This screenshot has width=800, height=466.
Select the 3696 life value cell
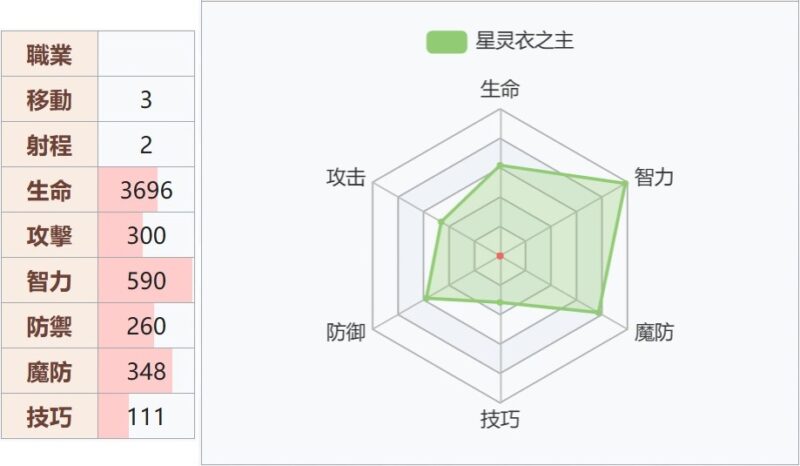tap(146, 190)
